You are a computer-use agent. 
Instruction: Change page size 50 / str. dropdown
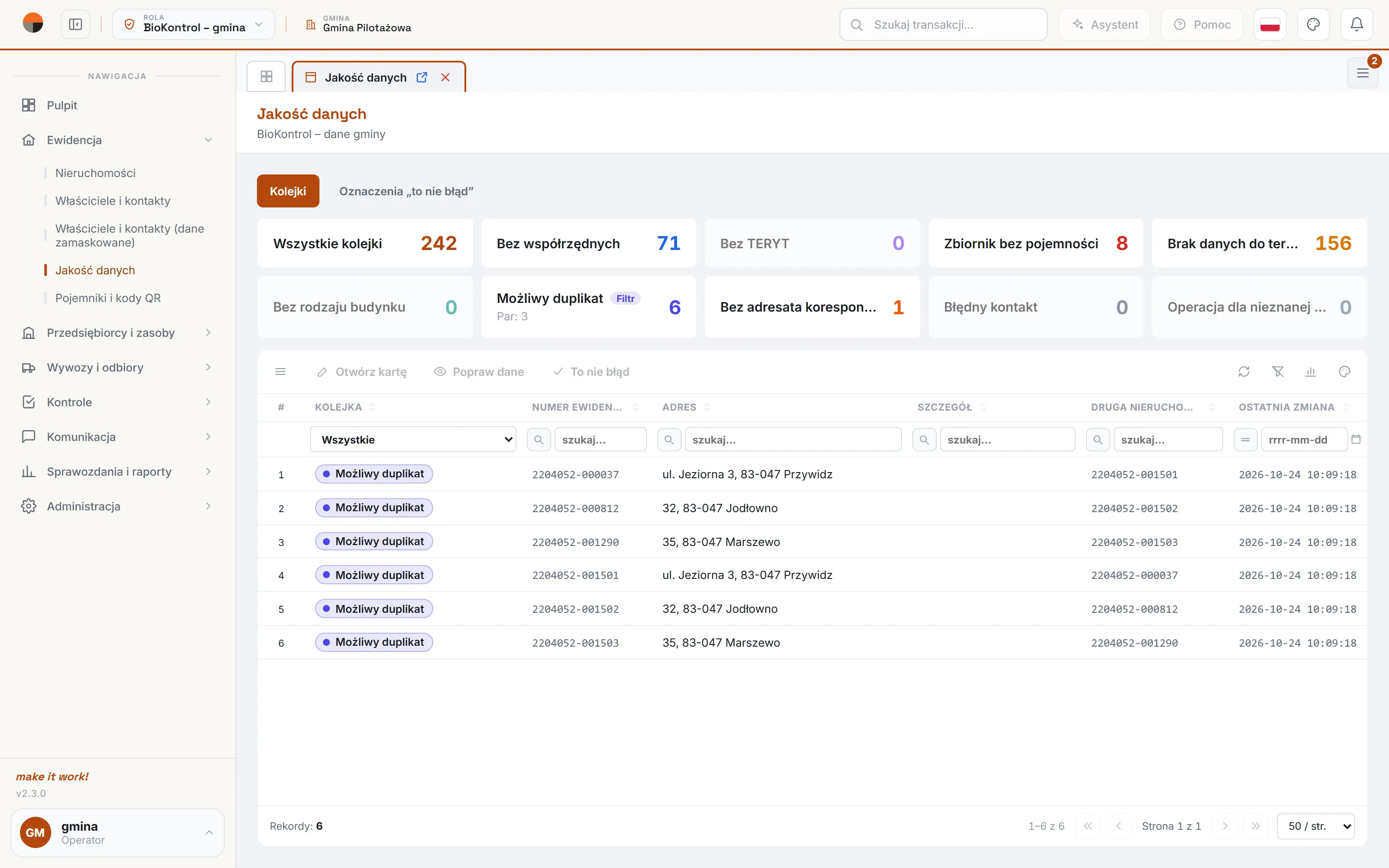click(1316, 825)
